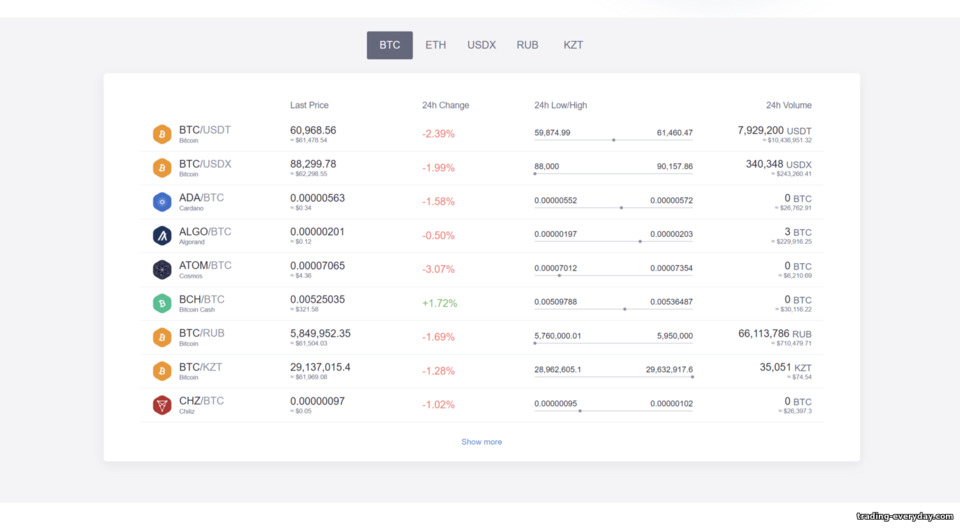Click the last price 0.00000563
This screenshot has height=528, width=960.
click(317, 198)
